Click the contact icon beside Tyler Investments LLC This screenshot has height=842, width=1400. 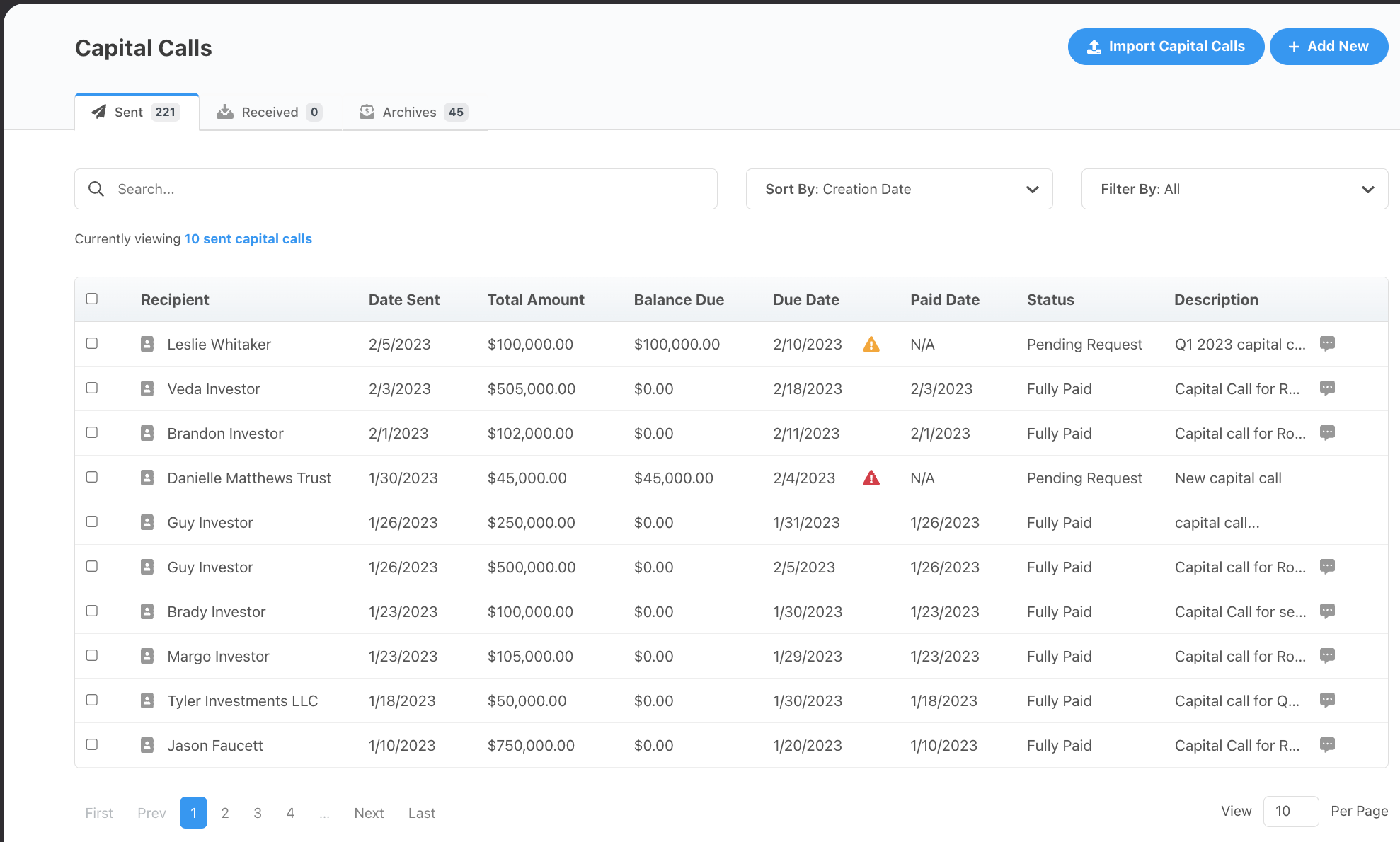click(x=147, y=700)
